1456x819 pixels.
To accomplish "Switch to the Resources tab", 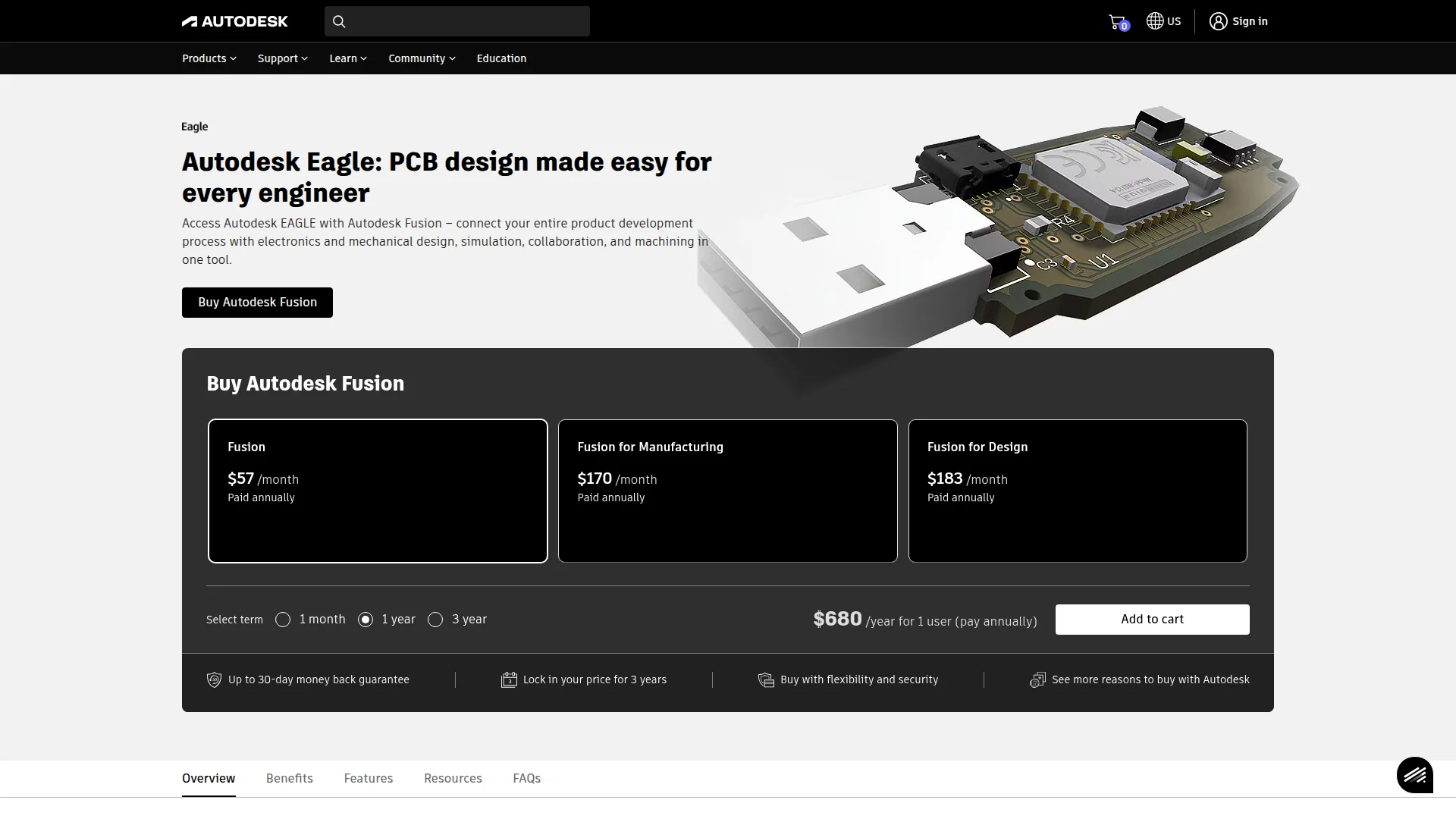I will click(453, 778).
